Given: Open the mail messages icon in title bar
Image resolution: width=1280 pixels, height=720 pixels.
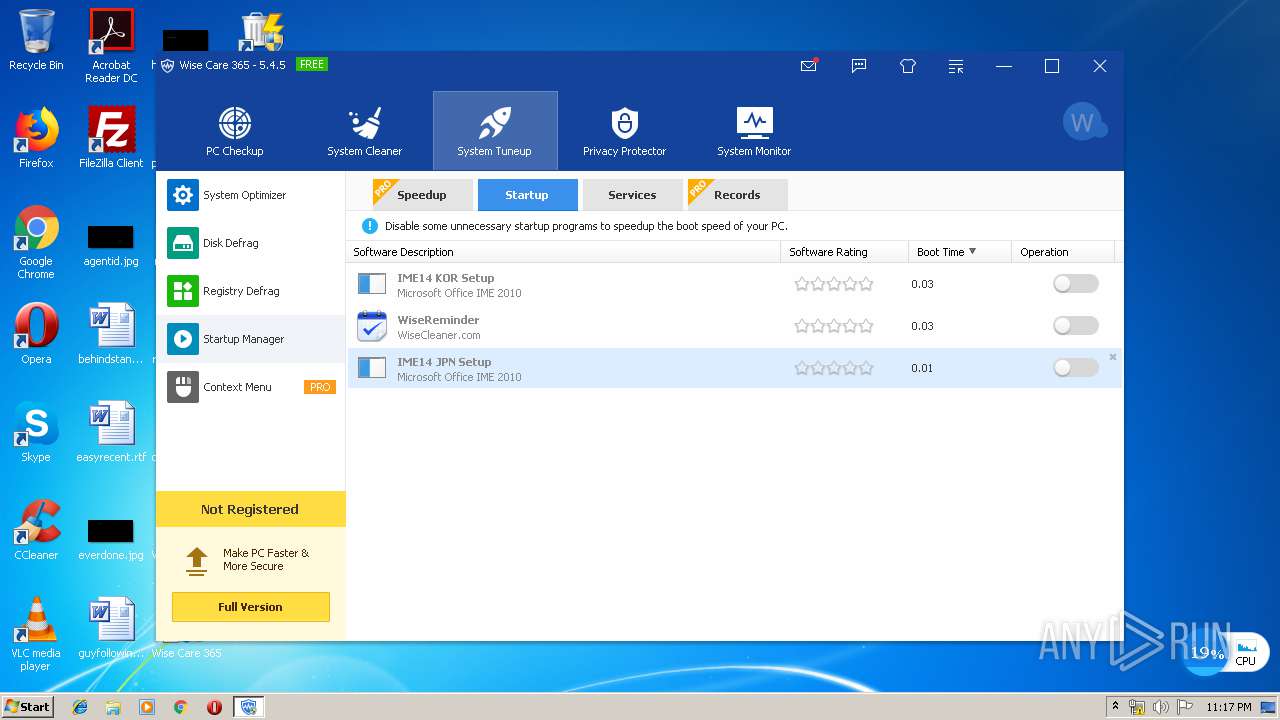Looking at the screenshot, I should [x=809, y=66].
